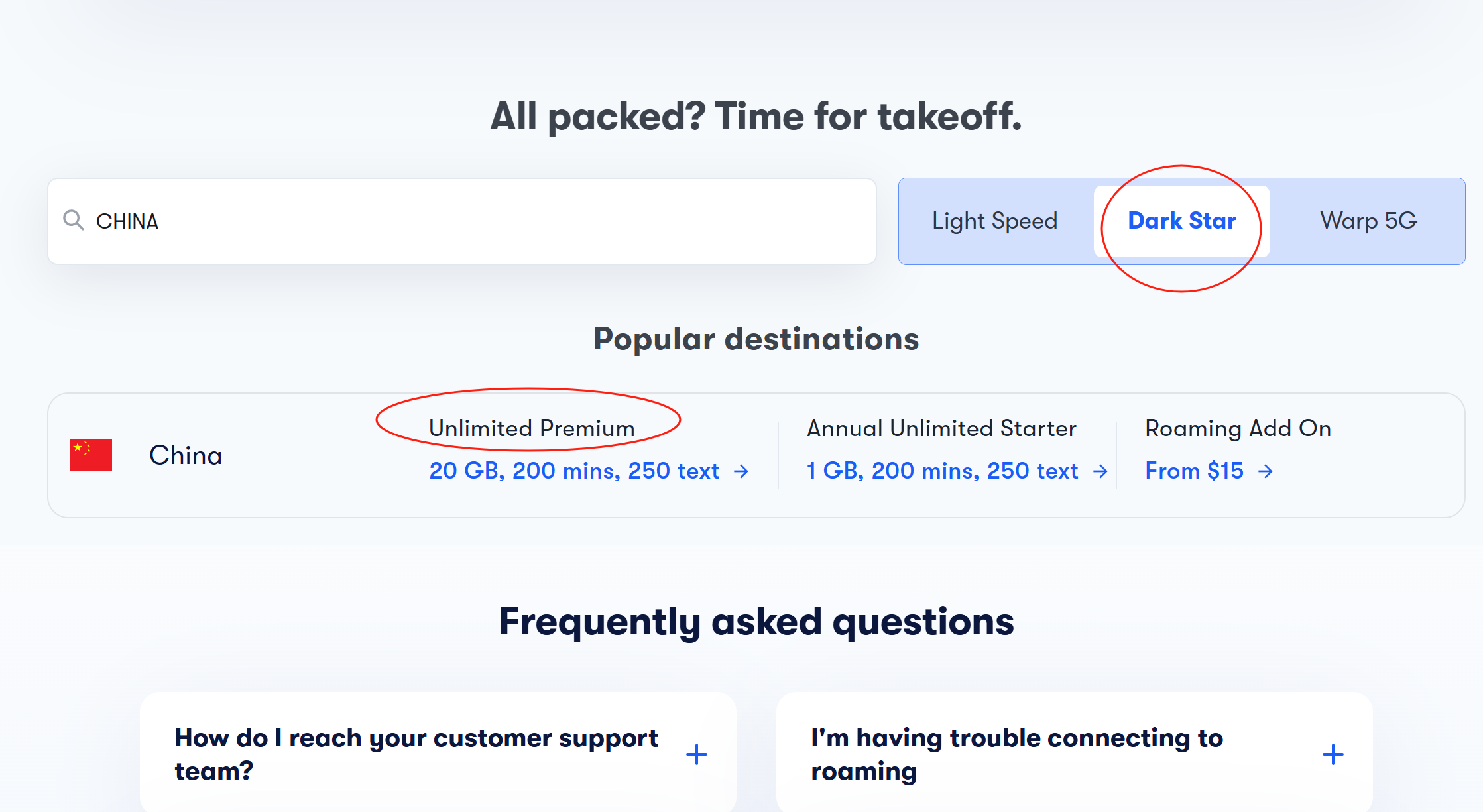Select the Light Speed tab
1483x812 pixels.
click(994, 221)
